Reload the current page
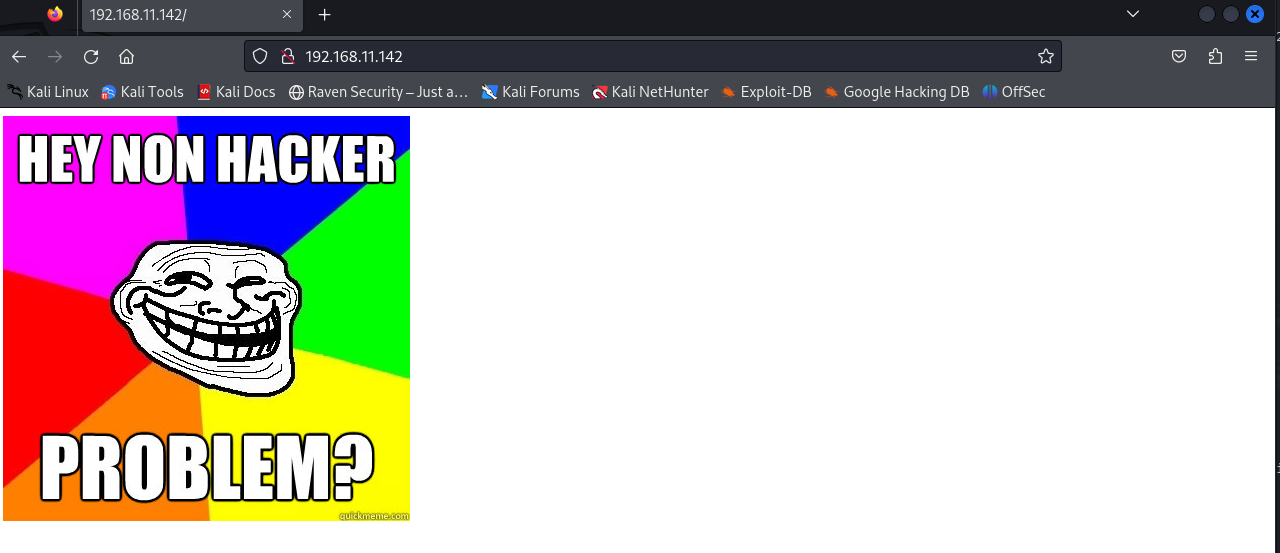 click(91, 57)
